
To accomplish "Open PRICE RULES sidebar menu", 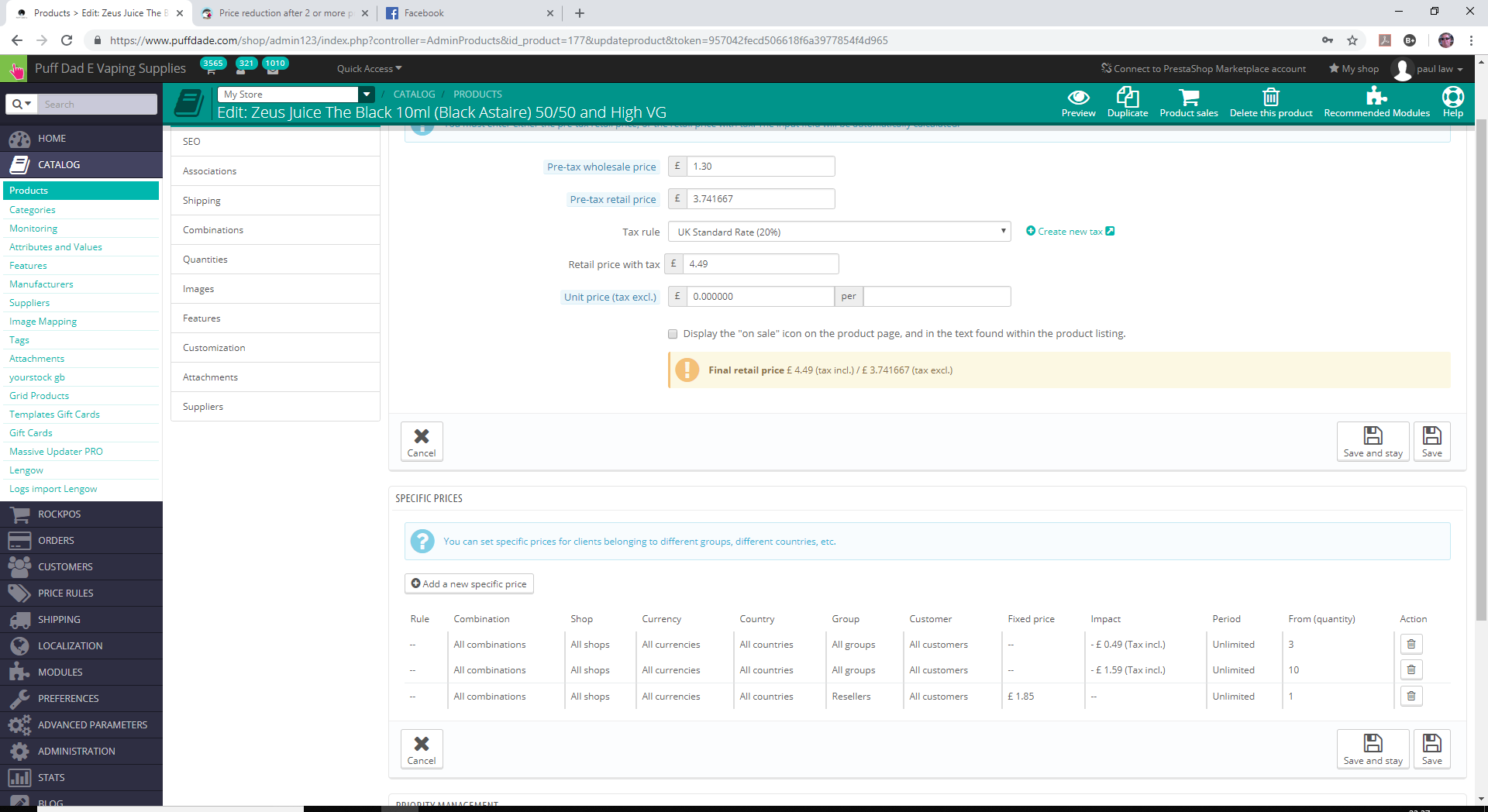I will pos(81,594).
